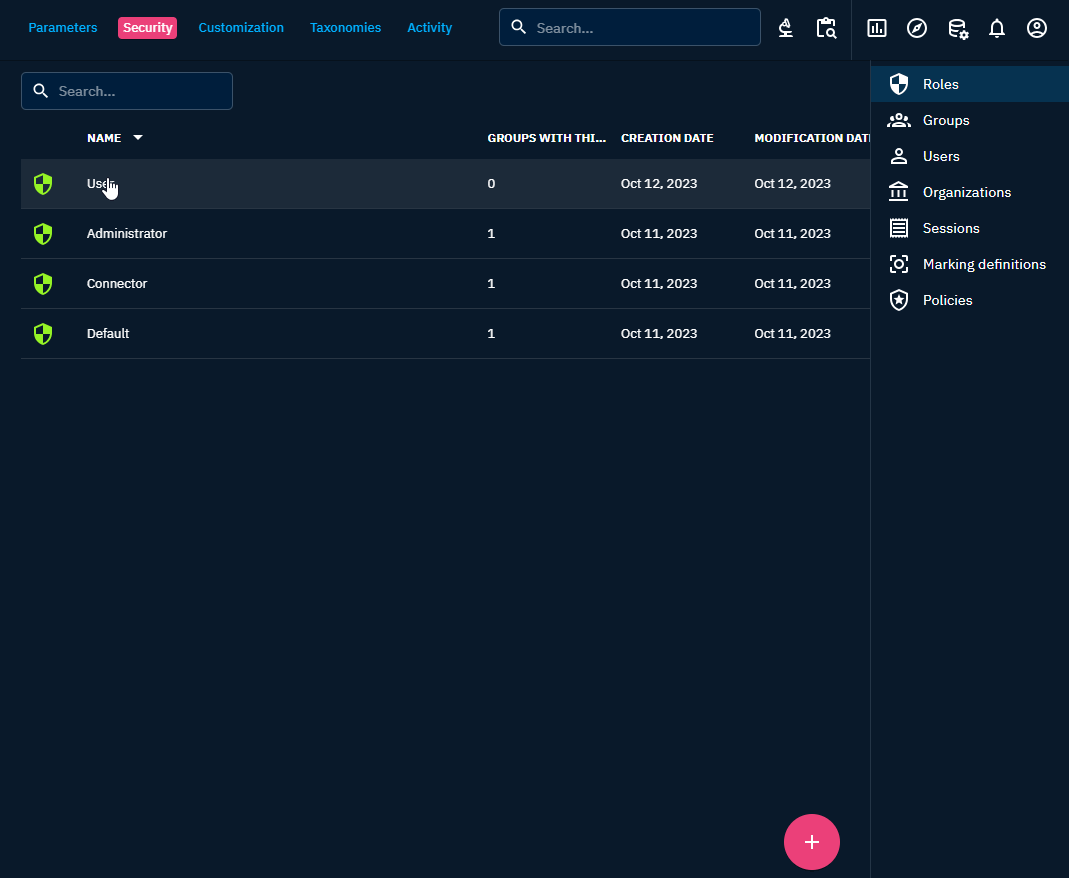Image resolution: width=1069 pixels, height=878 pixels.
Task: Click the Roles shield icon
Action: [x=899, y=84]
